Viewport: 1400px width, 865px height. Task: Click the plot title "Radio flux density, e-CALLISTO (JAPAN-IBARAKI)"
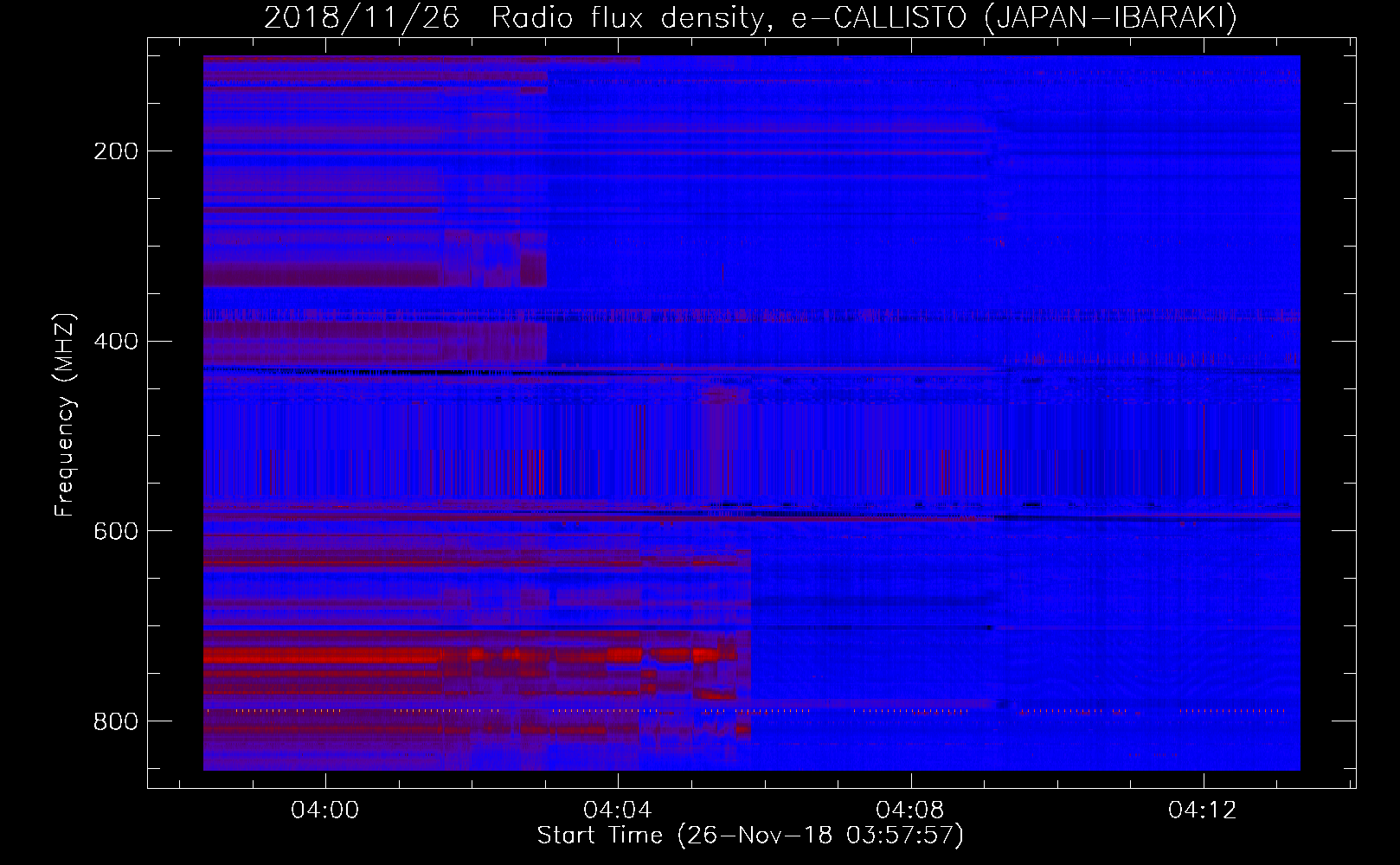pos(864,18)
